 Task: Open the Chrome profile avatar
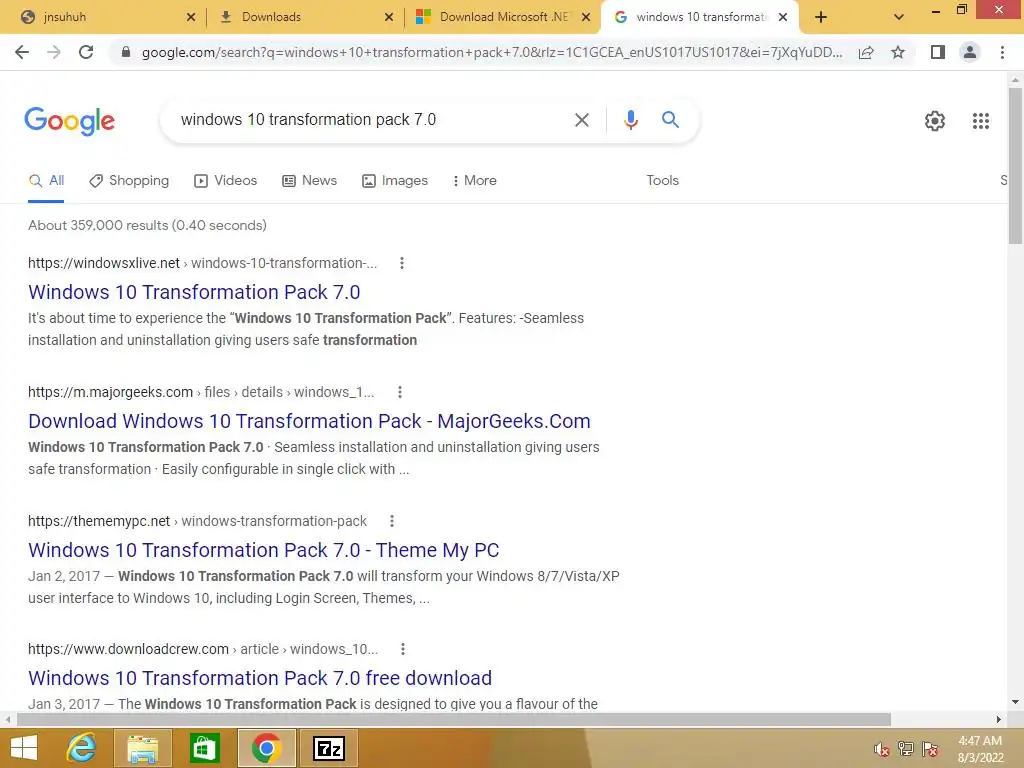(x=970, y=52)
